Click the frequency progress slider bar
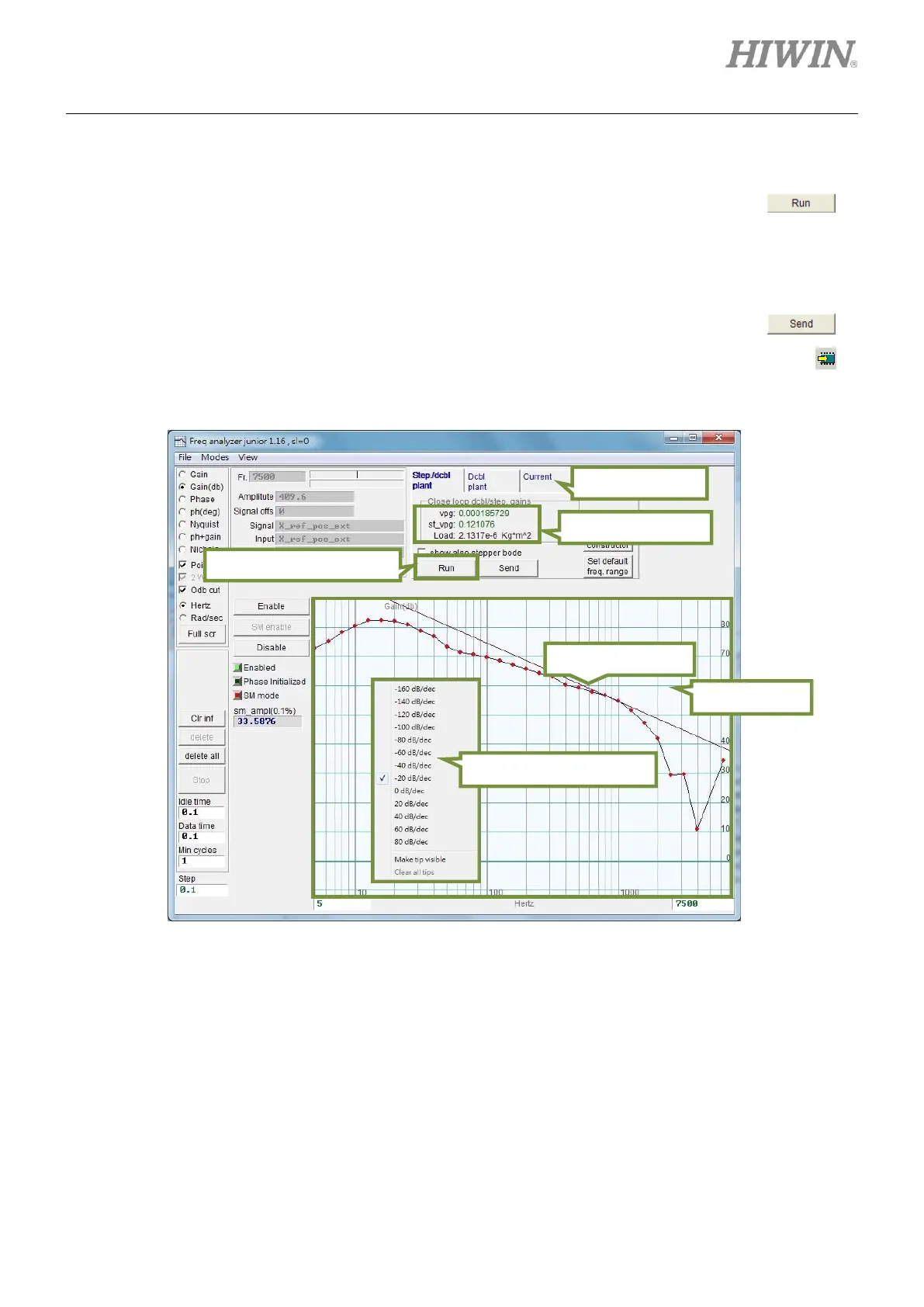924x1307 pixels. click(x=357, y=474)
